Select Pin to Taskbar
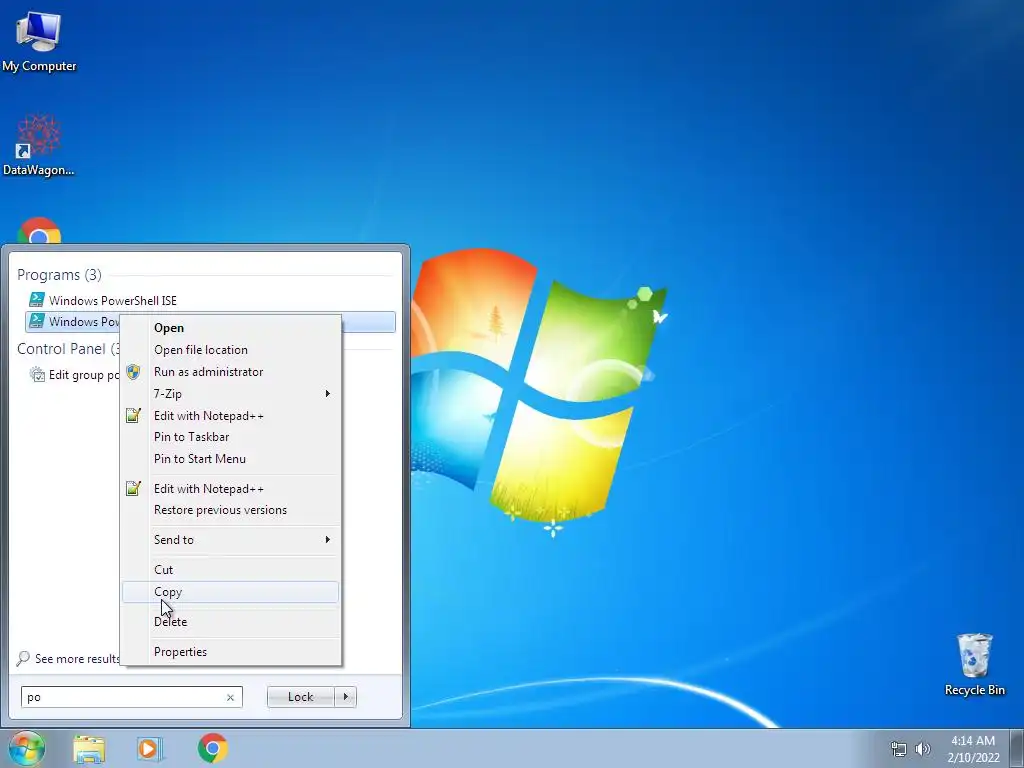 tap(231, 437)
